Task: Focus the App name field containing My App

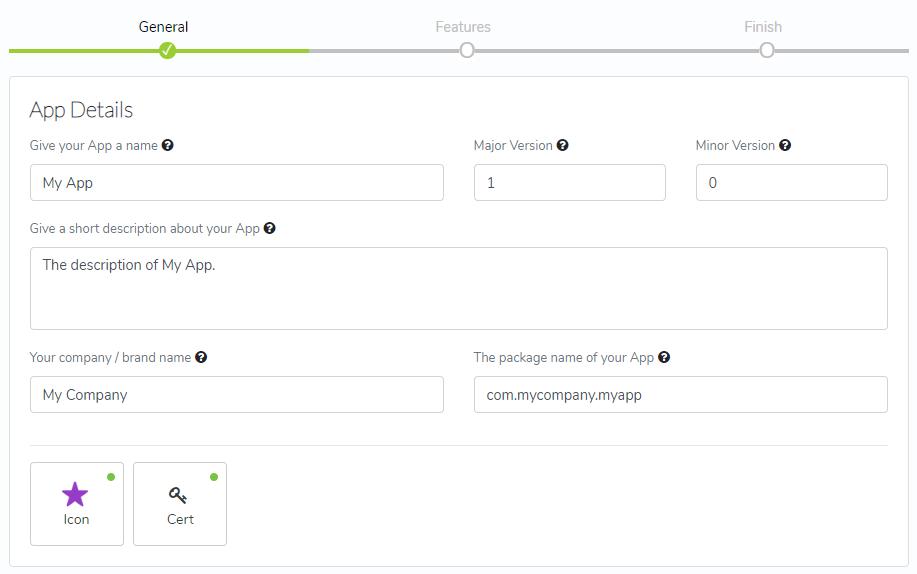Action: 237,183
